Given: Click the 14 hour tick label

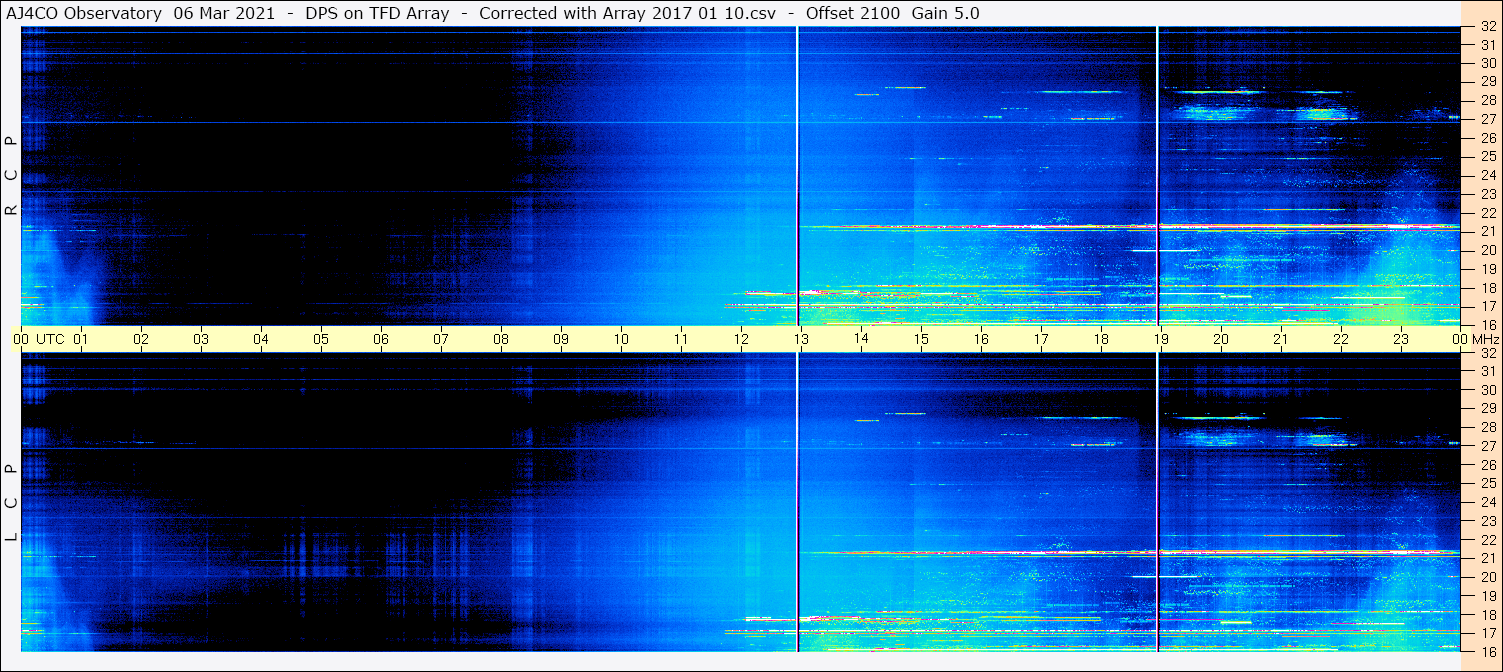Looking at the screenshot, I should tap(861, 339).
